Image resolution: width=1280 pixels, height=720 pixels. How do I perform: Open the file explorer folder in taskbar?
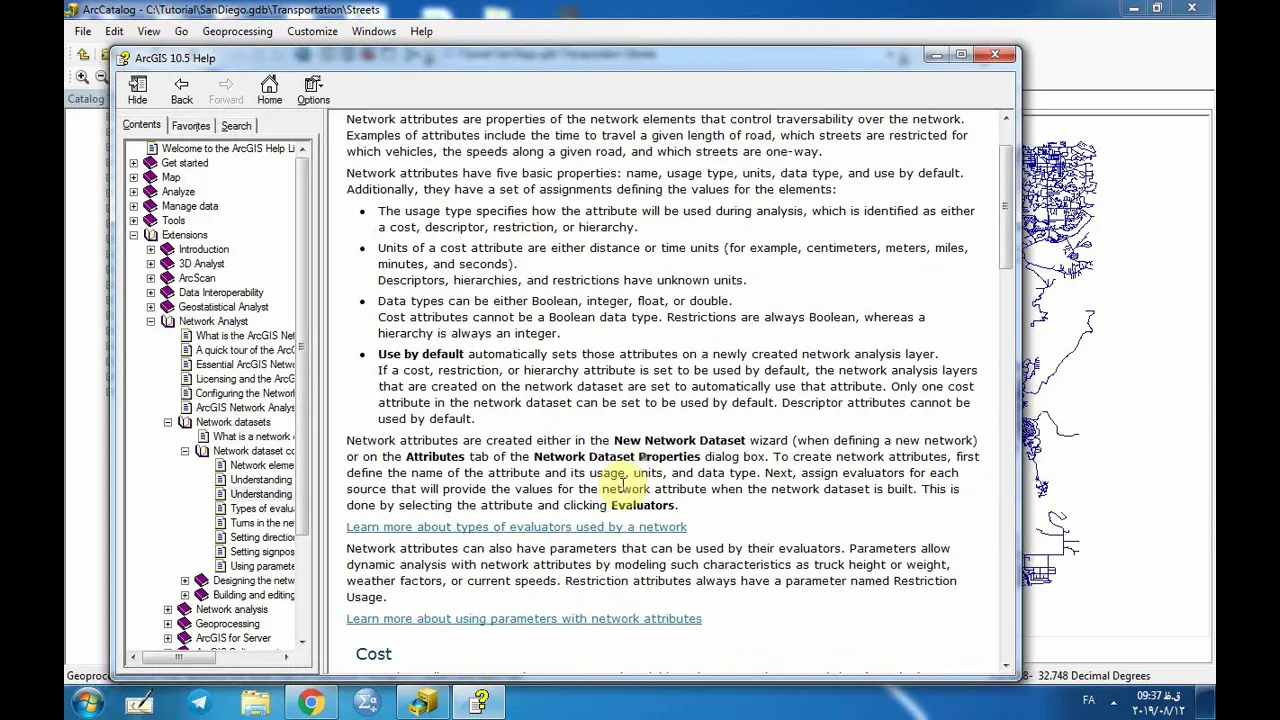coord(255,702)
